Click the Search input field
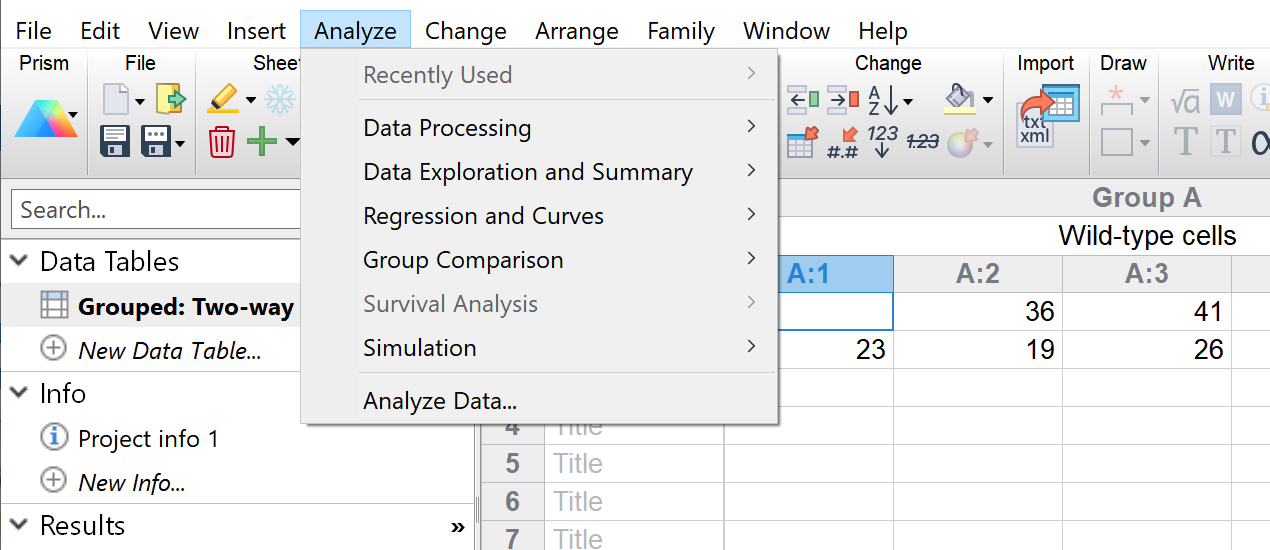 [155, 210]
